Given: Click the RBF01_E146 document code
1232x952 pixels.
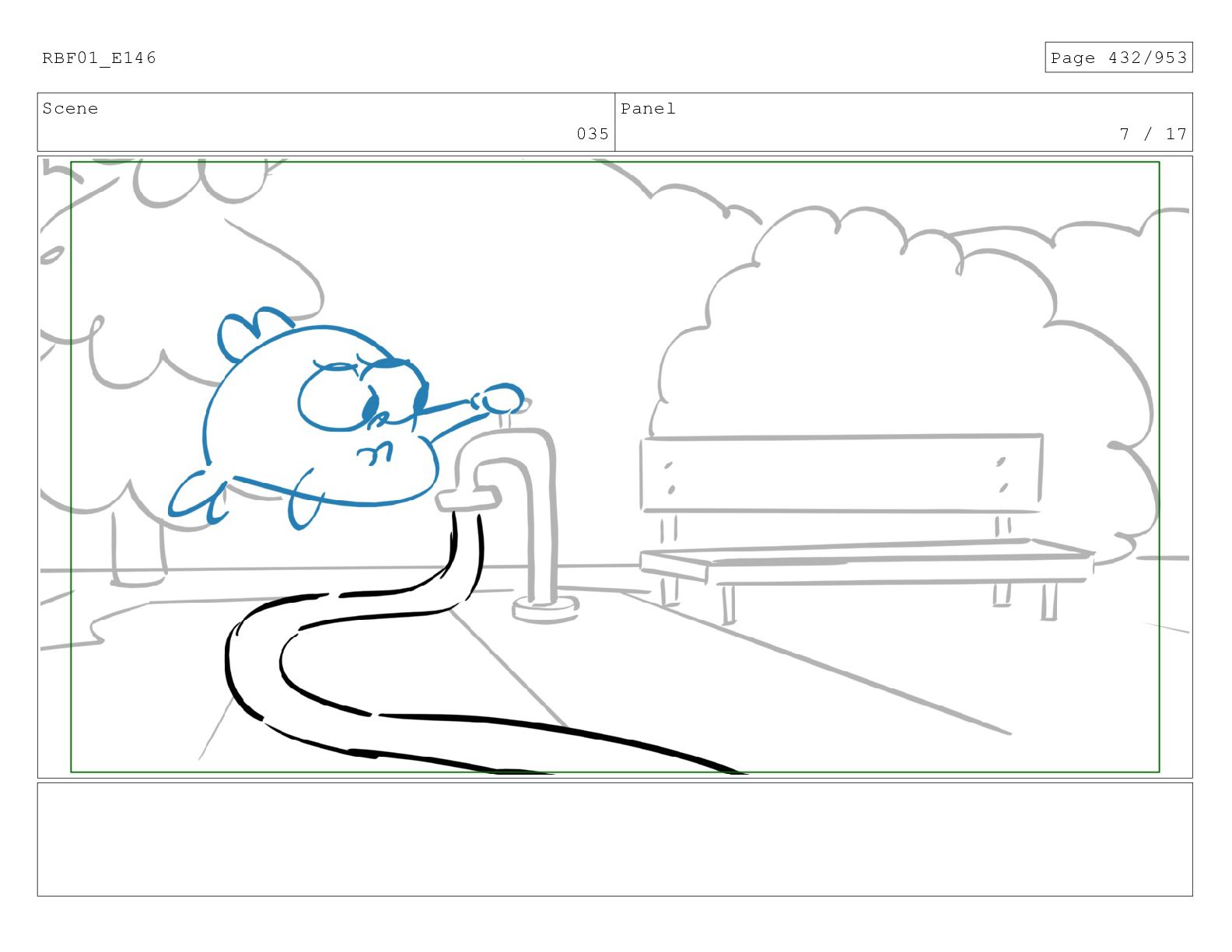Looking at the screenshot, I should coord(99,58).
